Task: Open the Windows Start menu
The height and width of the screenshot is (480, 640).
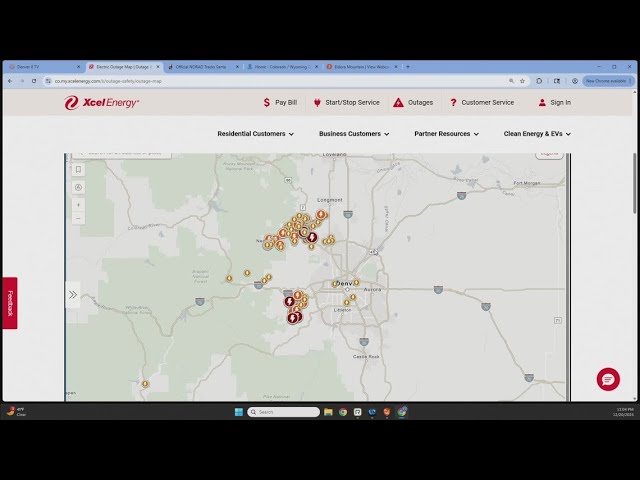Action: 239,412
